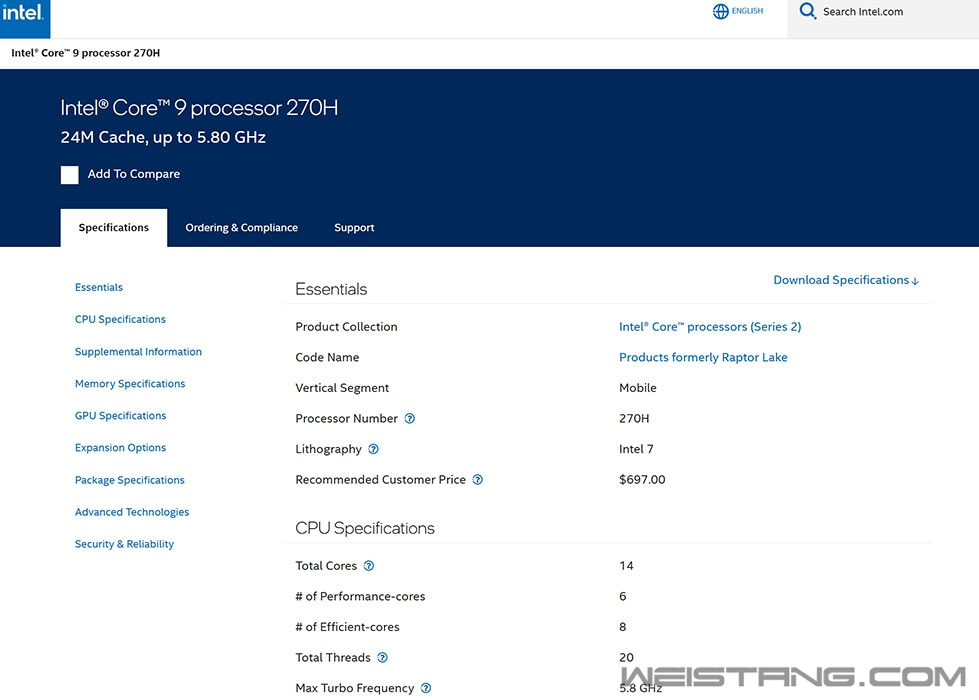
Task: Open help icon next to Lithography
Action: (x=373, y=449)
